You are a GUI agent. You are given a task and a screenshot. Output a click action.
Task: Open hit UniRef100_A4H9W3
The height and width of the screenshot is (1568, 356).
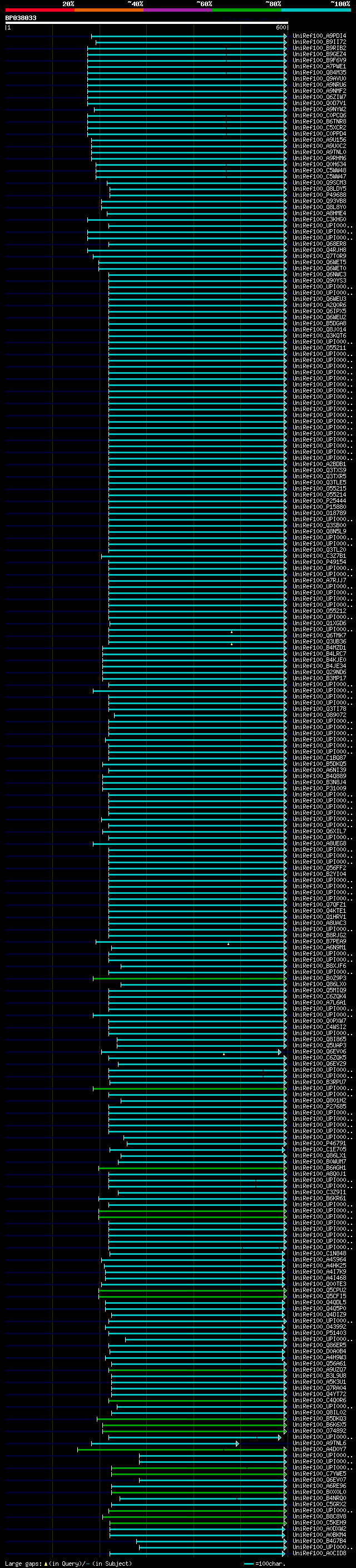(x=319, y=1357)
